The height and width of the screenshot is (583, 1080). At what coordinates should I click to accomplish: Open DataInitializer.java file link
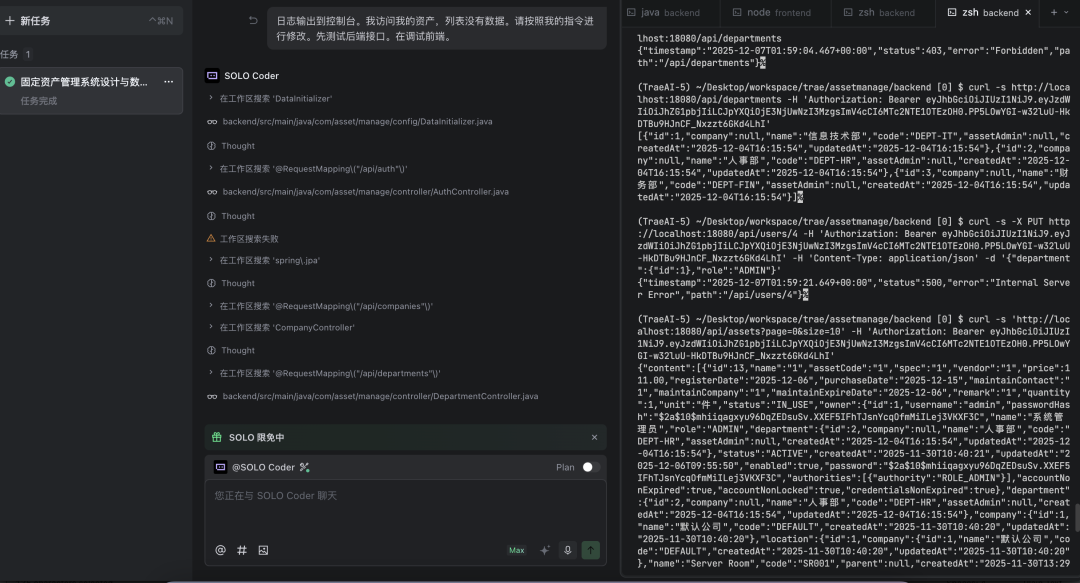point(357,122)
